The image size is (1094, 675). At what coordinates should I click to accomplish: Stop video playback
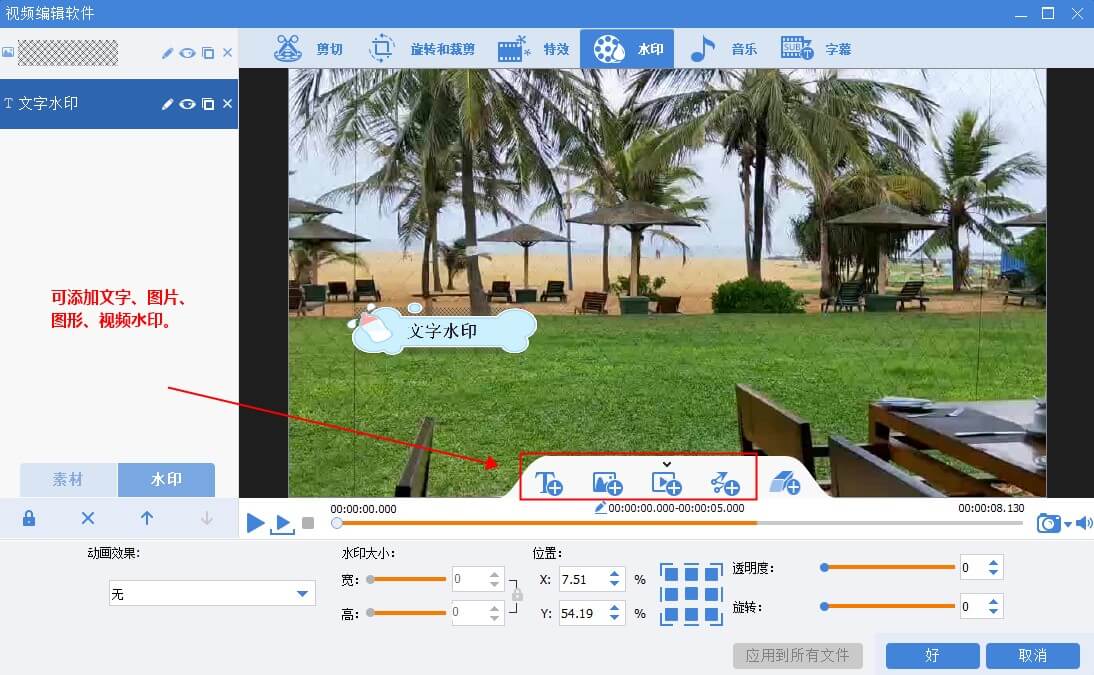point(308,523)
